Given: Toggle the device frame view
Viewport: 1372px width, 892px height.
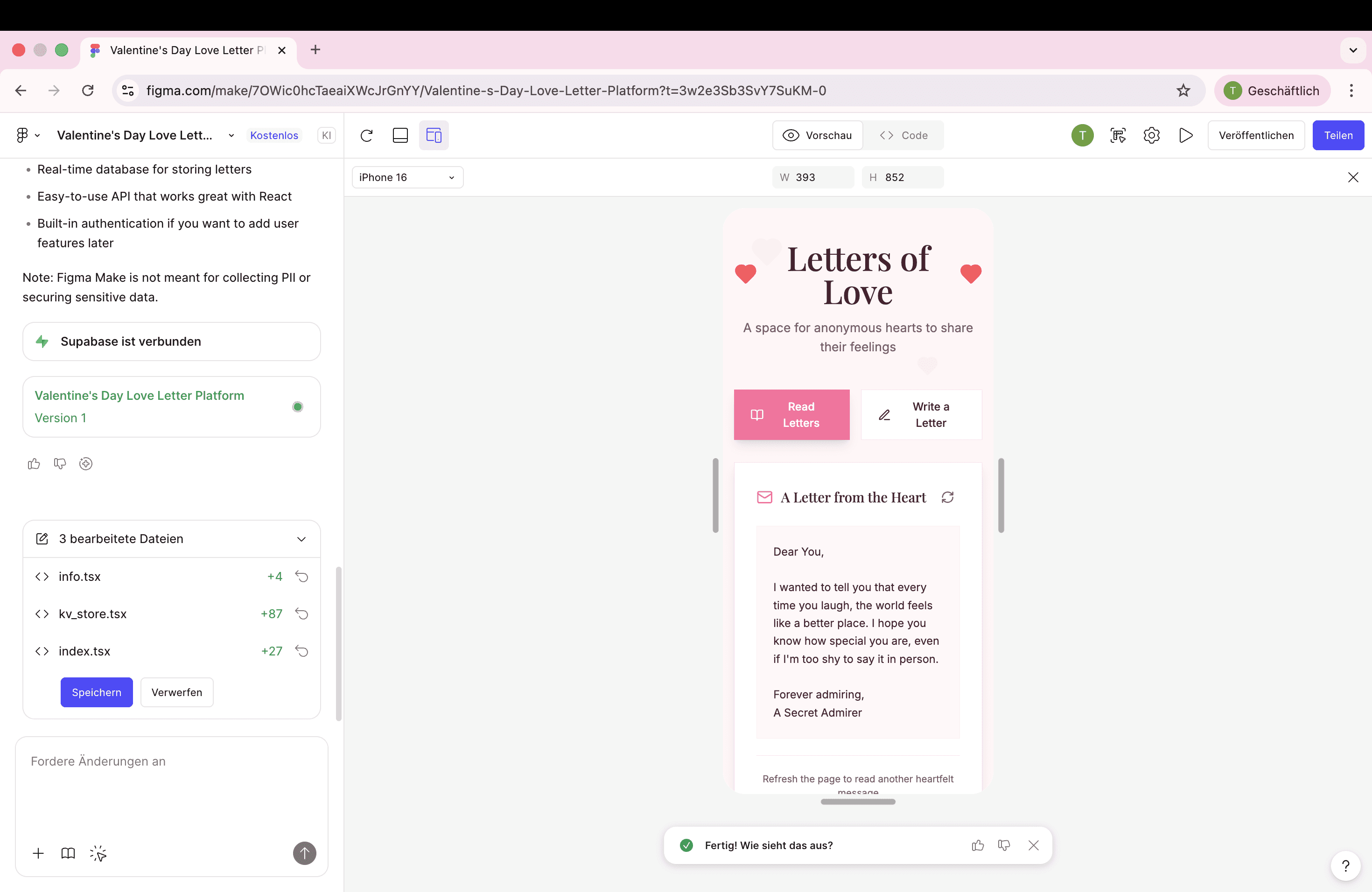Looking at the screenshot, I should pos(434,135).
